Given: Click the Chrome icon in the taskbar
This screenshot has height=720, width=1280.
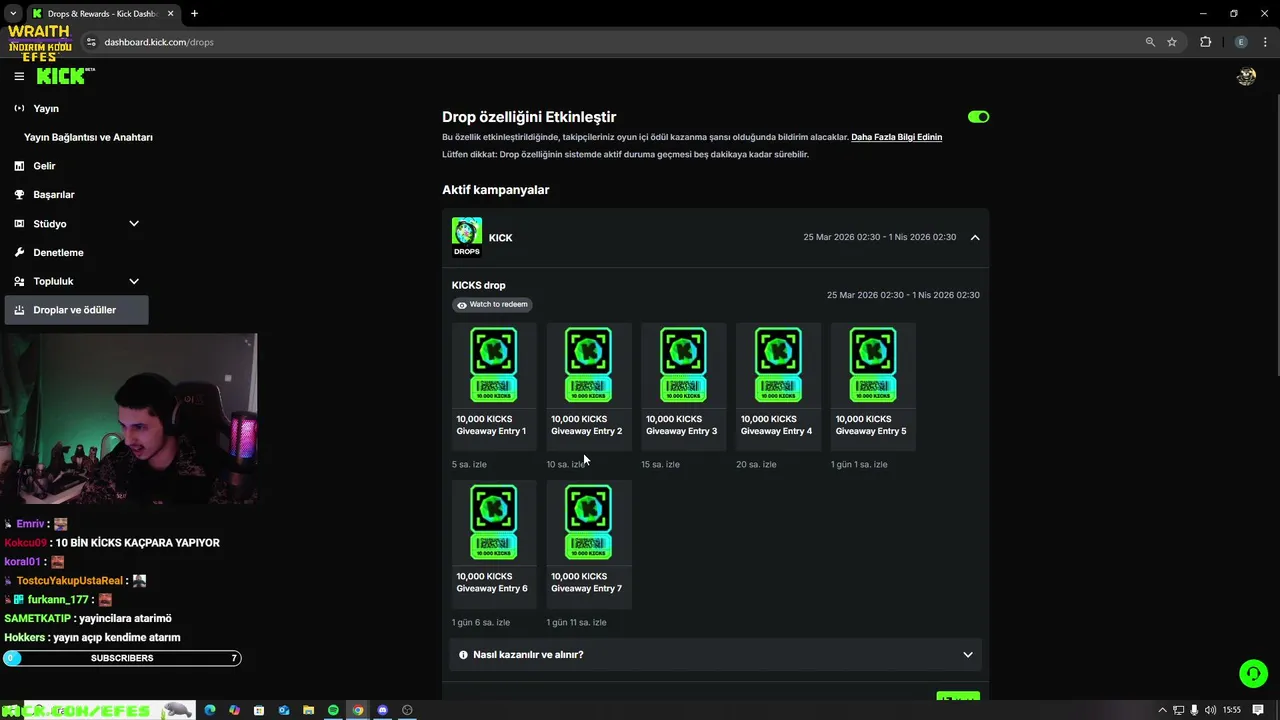Looking at the screenshot, I should coord(357,710).
